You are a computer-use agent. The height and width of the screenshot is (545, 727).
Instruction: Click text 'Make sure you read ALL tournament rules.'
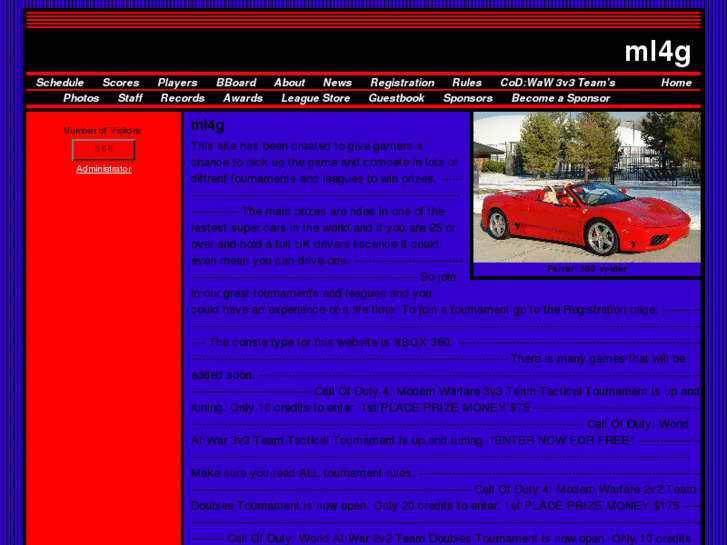[302, 473]
